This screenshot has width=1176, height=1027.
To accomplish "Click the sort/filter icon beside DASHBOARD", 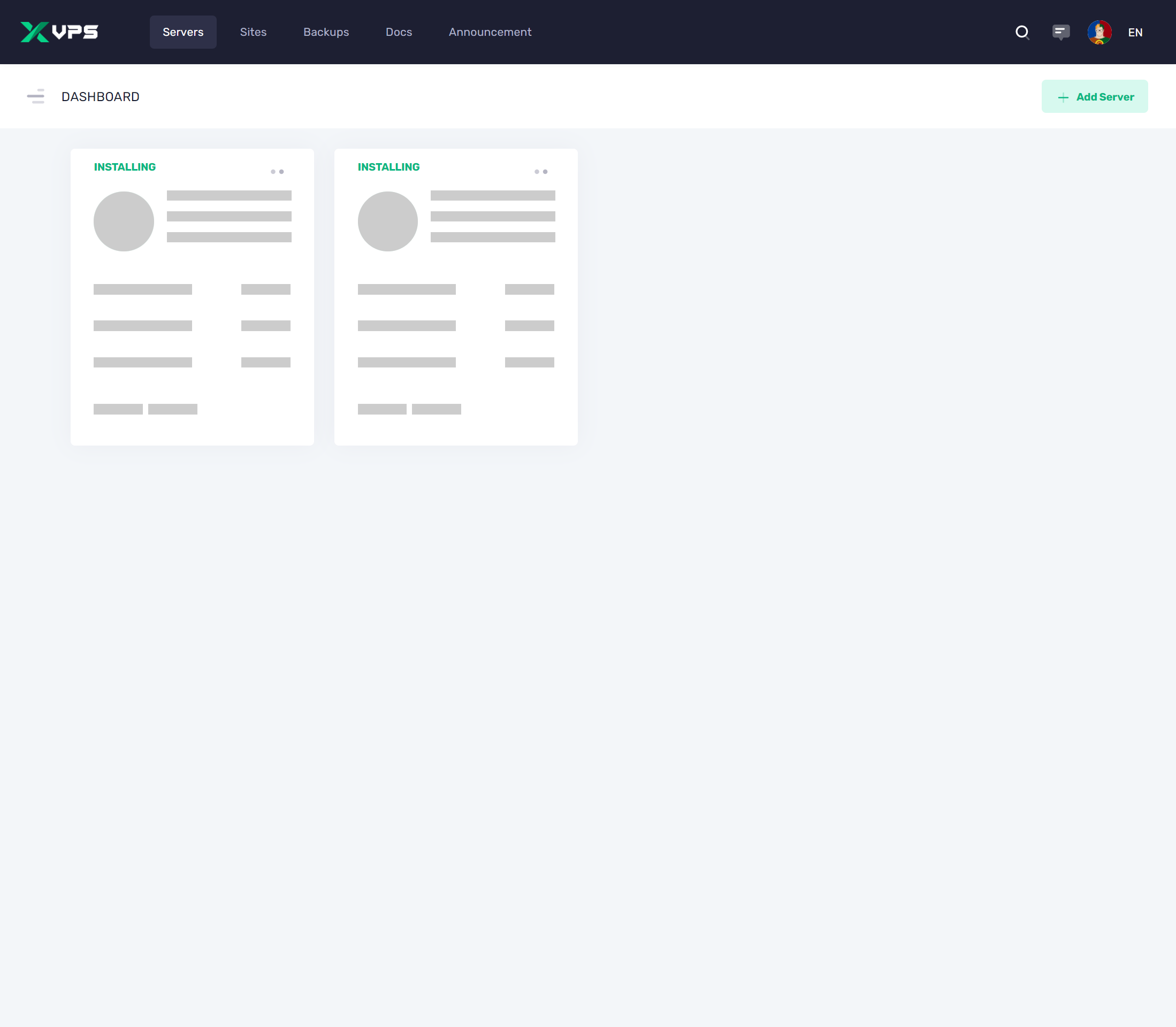I will click(x=35, y=96).
